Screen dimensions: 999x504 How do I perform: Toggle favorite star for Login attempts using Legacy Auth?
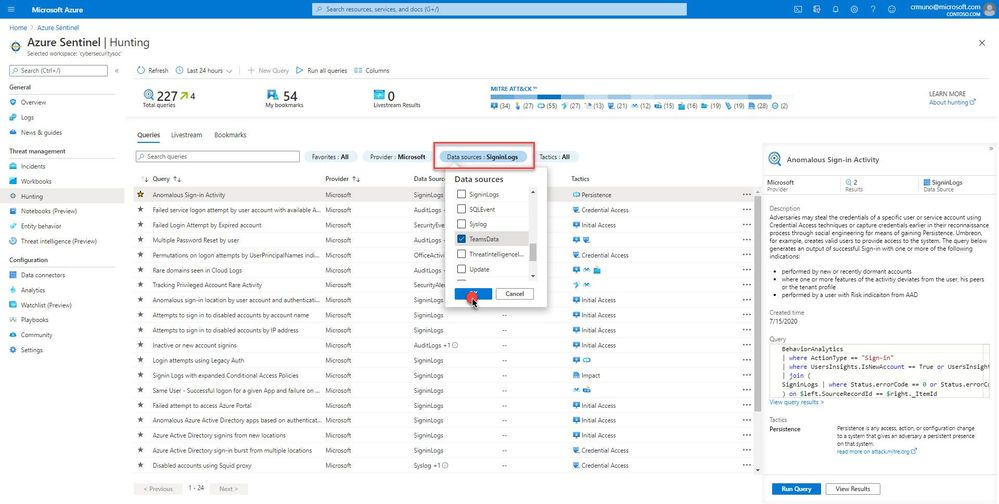click(140, 360)
